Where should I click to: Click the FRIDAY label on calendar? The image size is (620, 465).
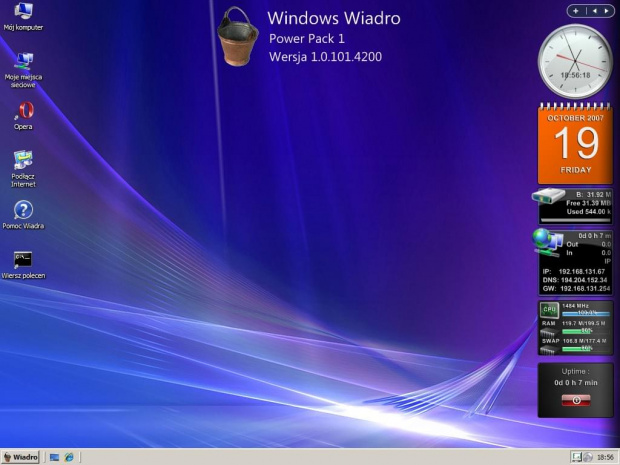tap(575, 170)
